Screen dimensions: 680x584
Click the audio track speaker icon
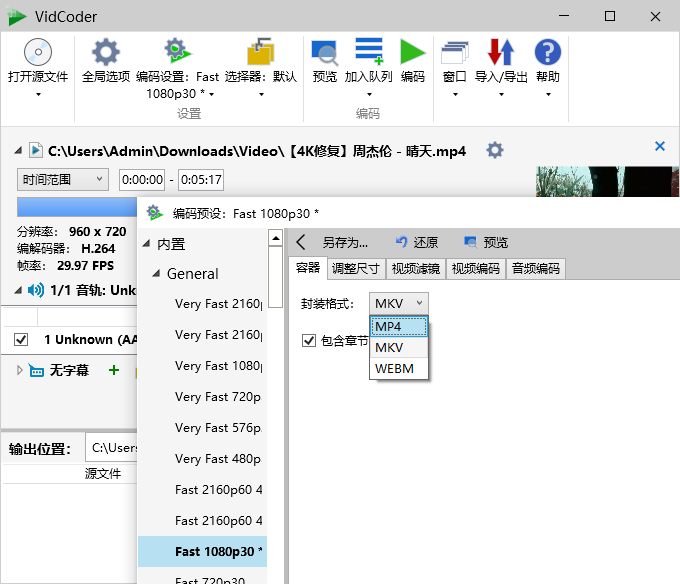[x=36, y=290]
